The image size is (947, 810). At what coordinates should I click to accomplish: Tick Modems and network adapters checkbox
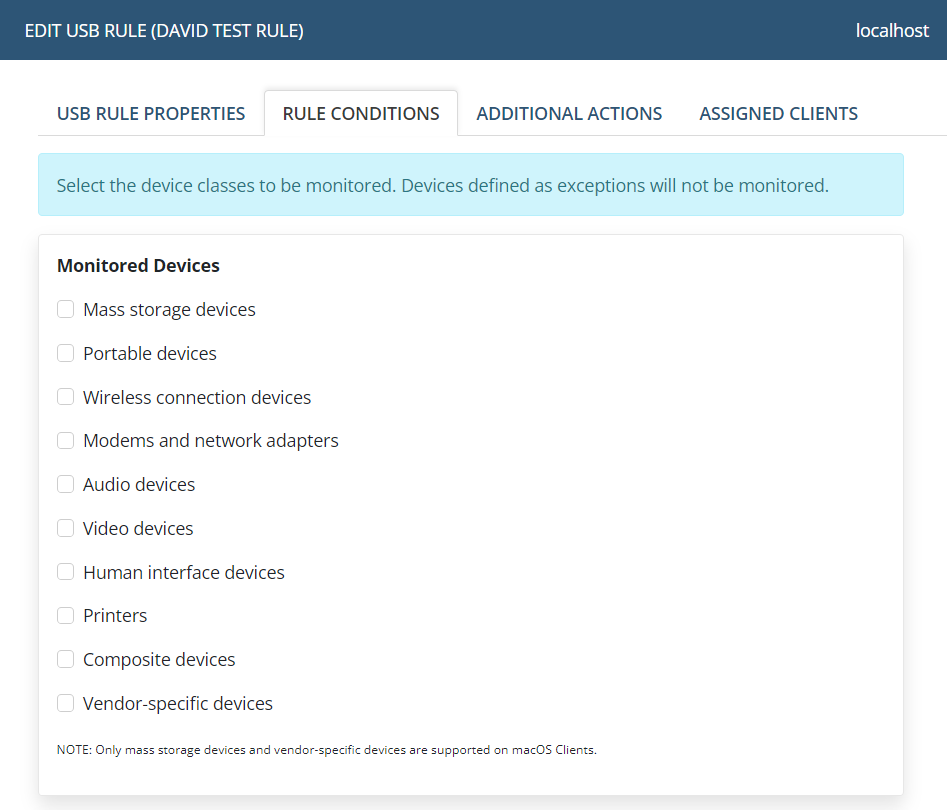tap(66, 440)
